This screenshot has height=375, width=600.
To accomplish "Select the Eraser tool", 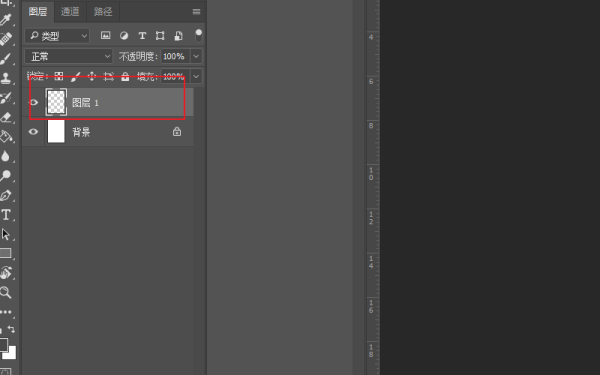I will (6, 117).
